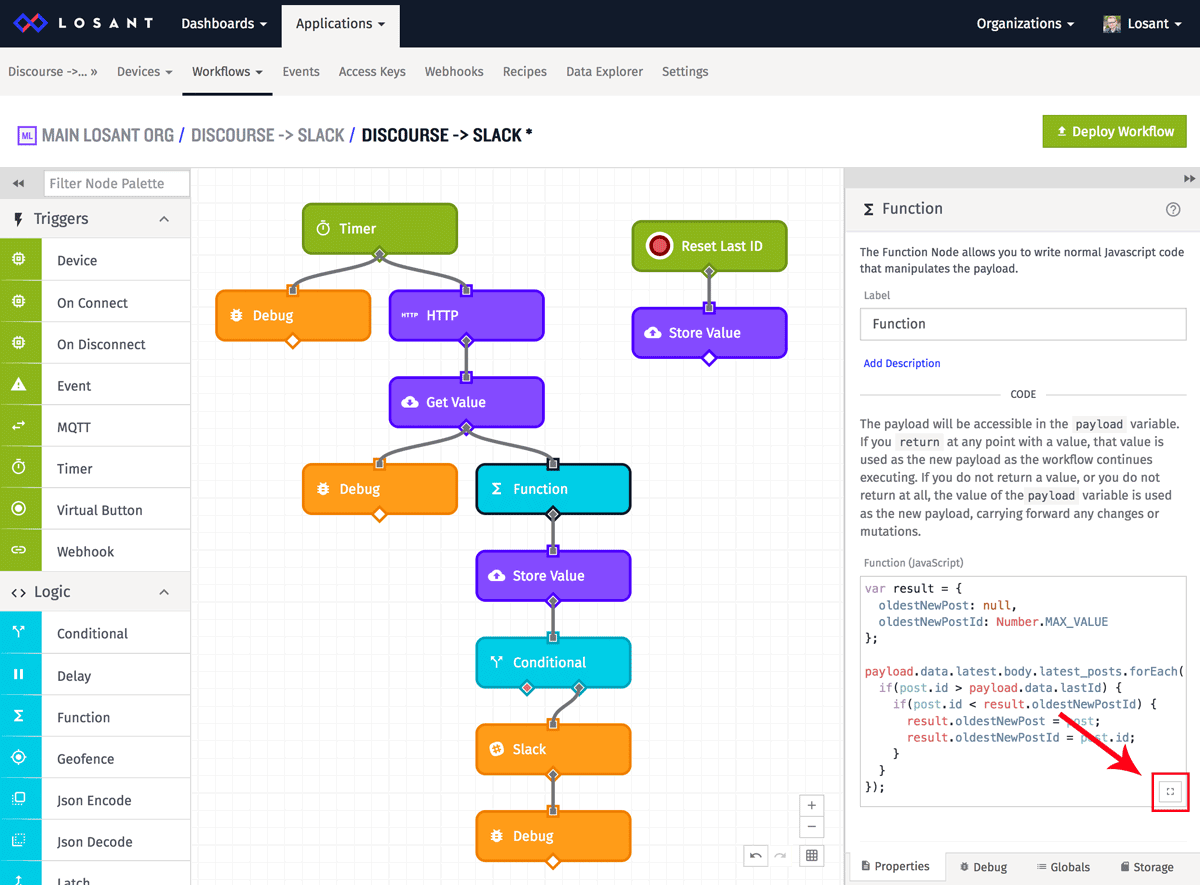Select the Timer trigger in the palette
Viewport: 1200px width, 885px height.
95,468
